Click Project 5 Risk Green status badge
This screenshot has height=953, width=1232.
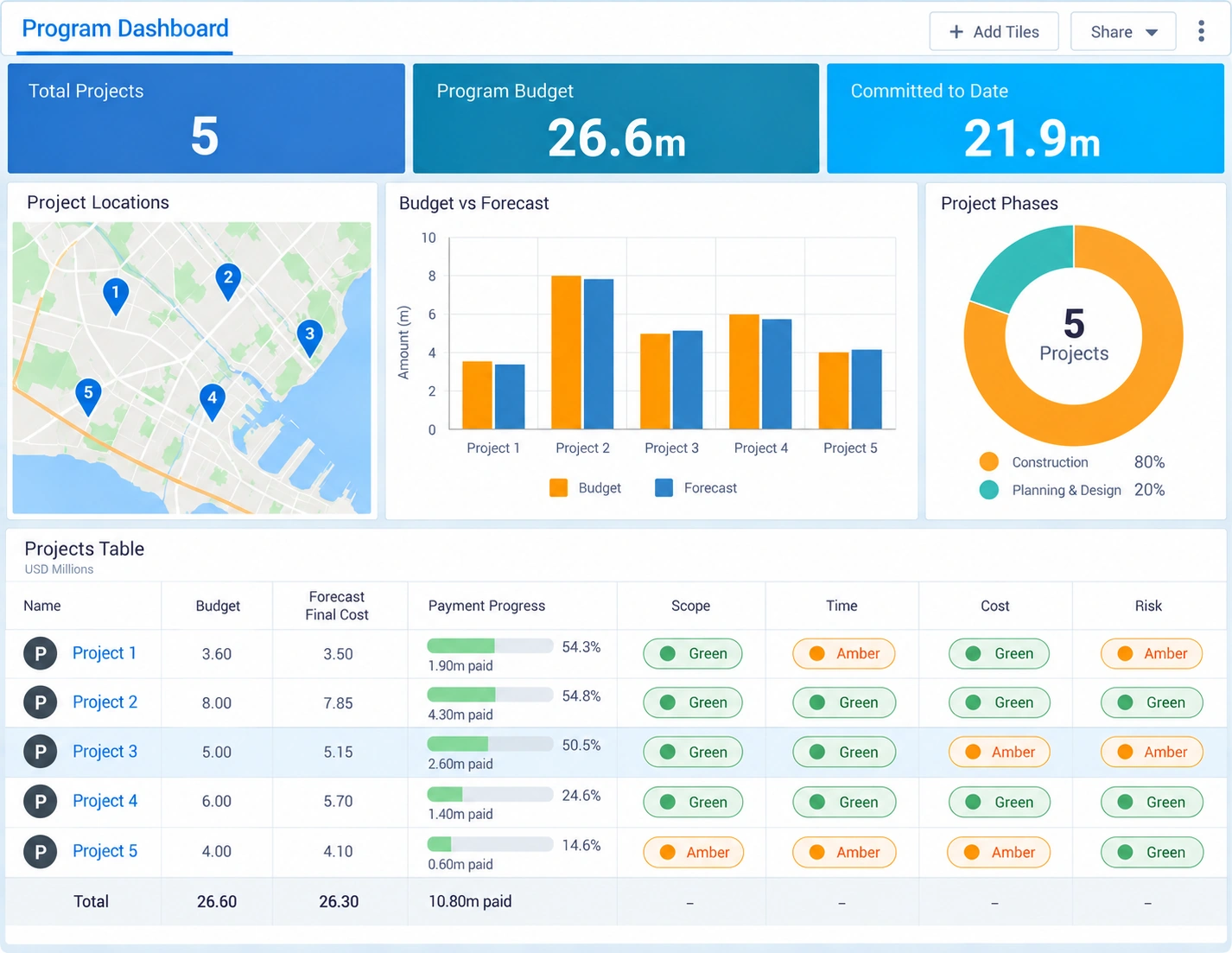[1152, 852]
